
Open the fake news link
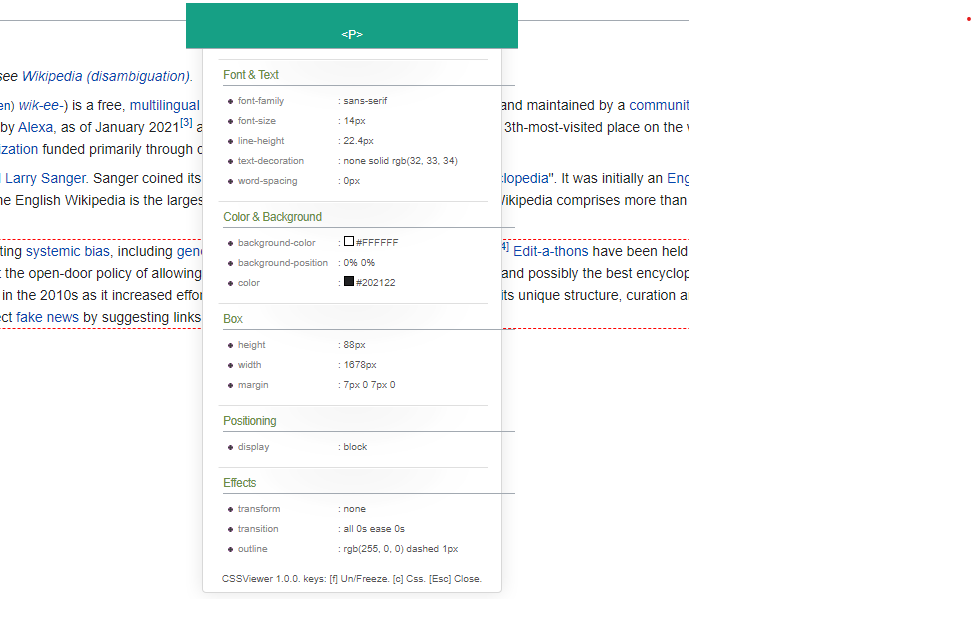pyautogui.click(x=47, y=317)
